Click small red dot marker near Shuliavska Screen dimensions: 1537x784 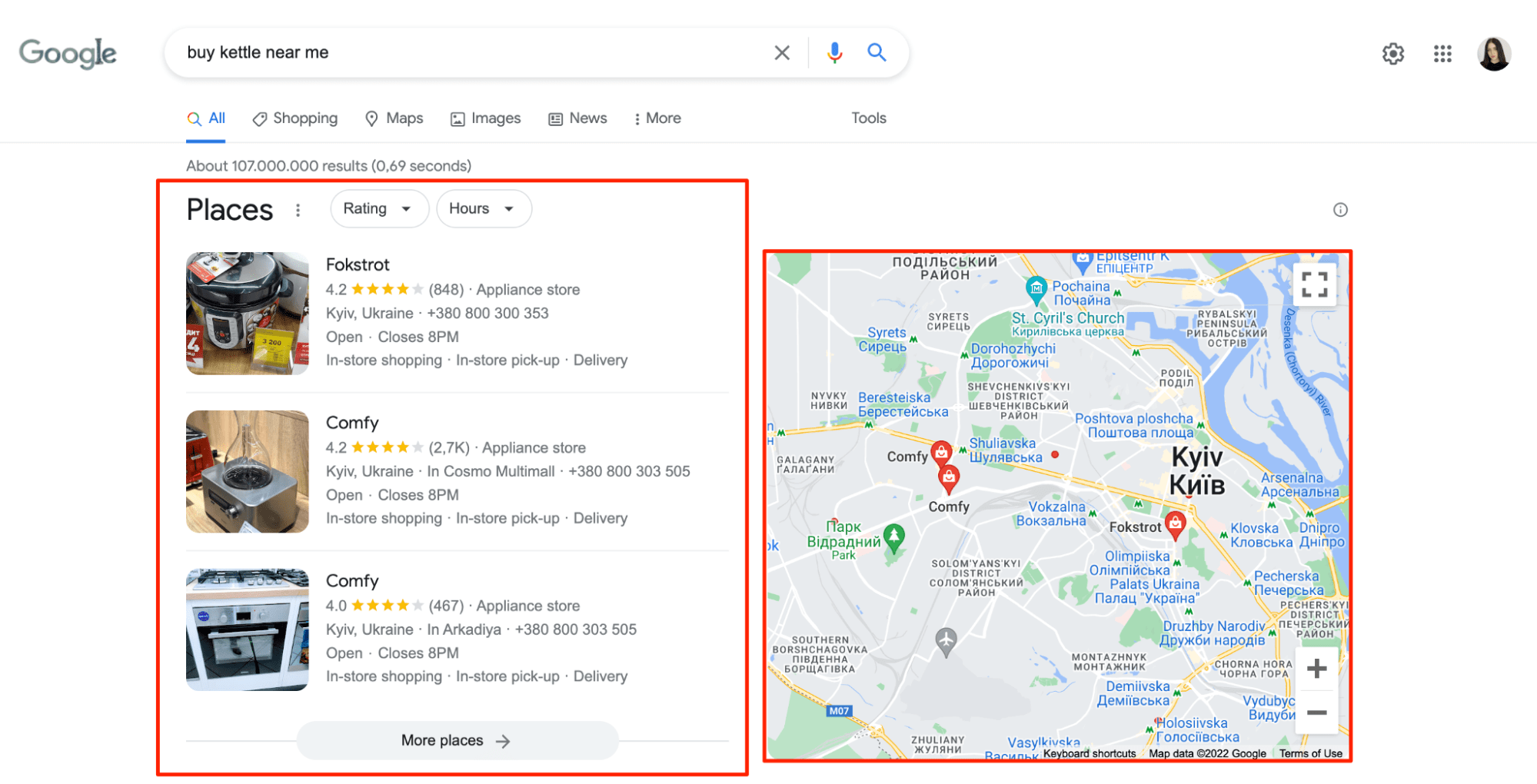[1055, 454]
